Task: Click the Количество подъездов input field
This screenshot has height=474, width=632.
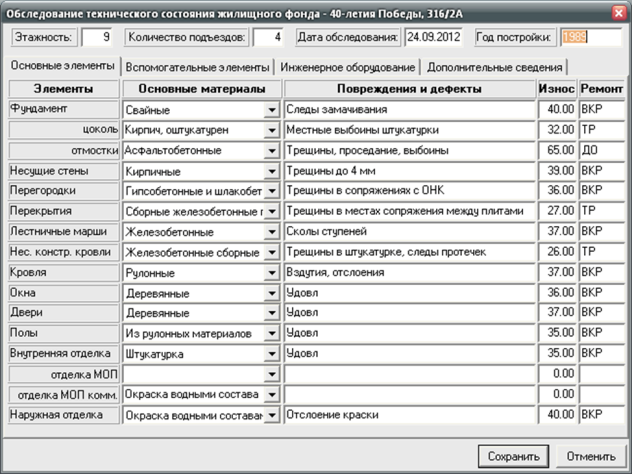Action: click(268, 37)
